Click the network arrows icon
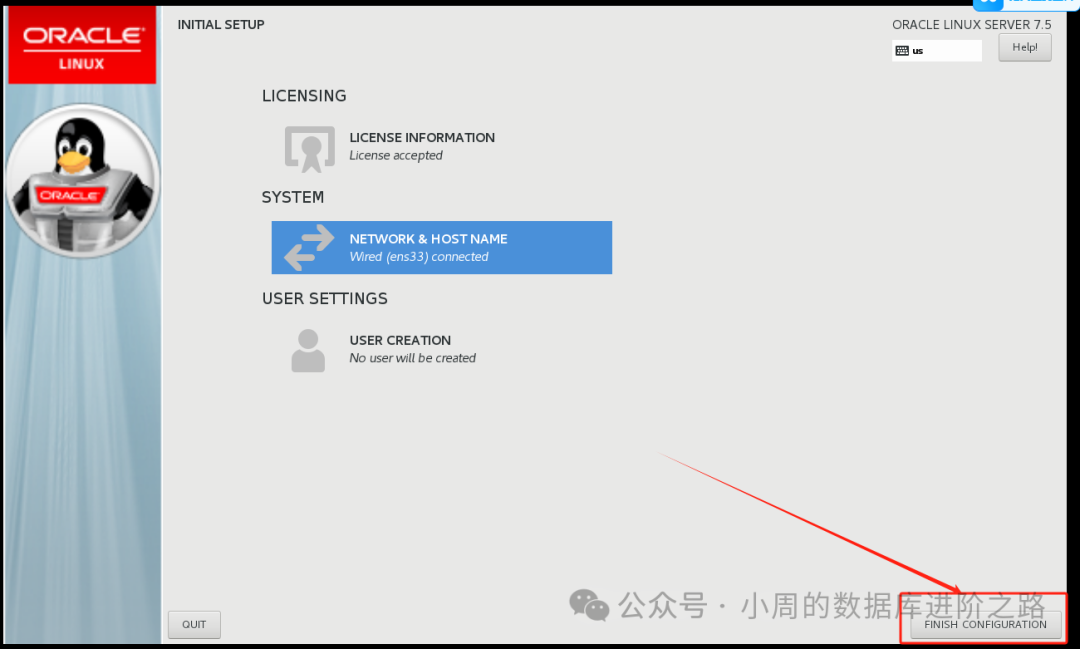This screenshot has height=649, width=1080. [x=309, y=247]
